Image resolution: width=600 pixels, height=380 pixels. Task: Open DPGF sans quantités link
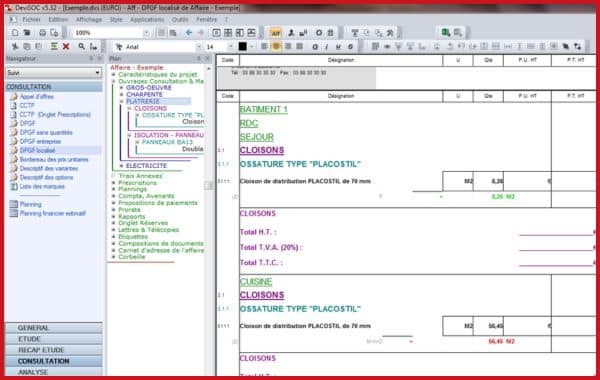[46, 132]
